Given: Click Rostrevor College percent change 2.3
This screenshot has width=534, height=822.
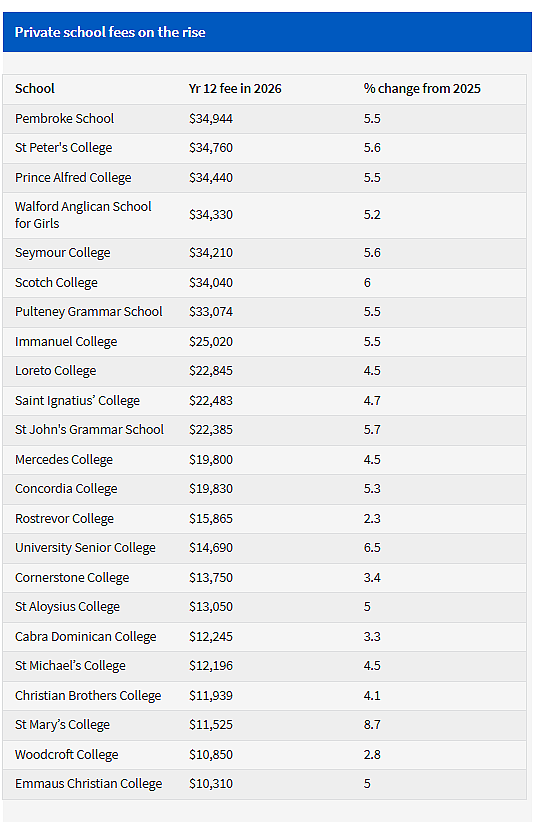Looking at the screenshot, I should pyautogui.click(x=372, y=518).
